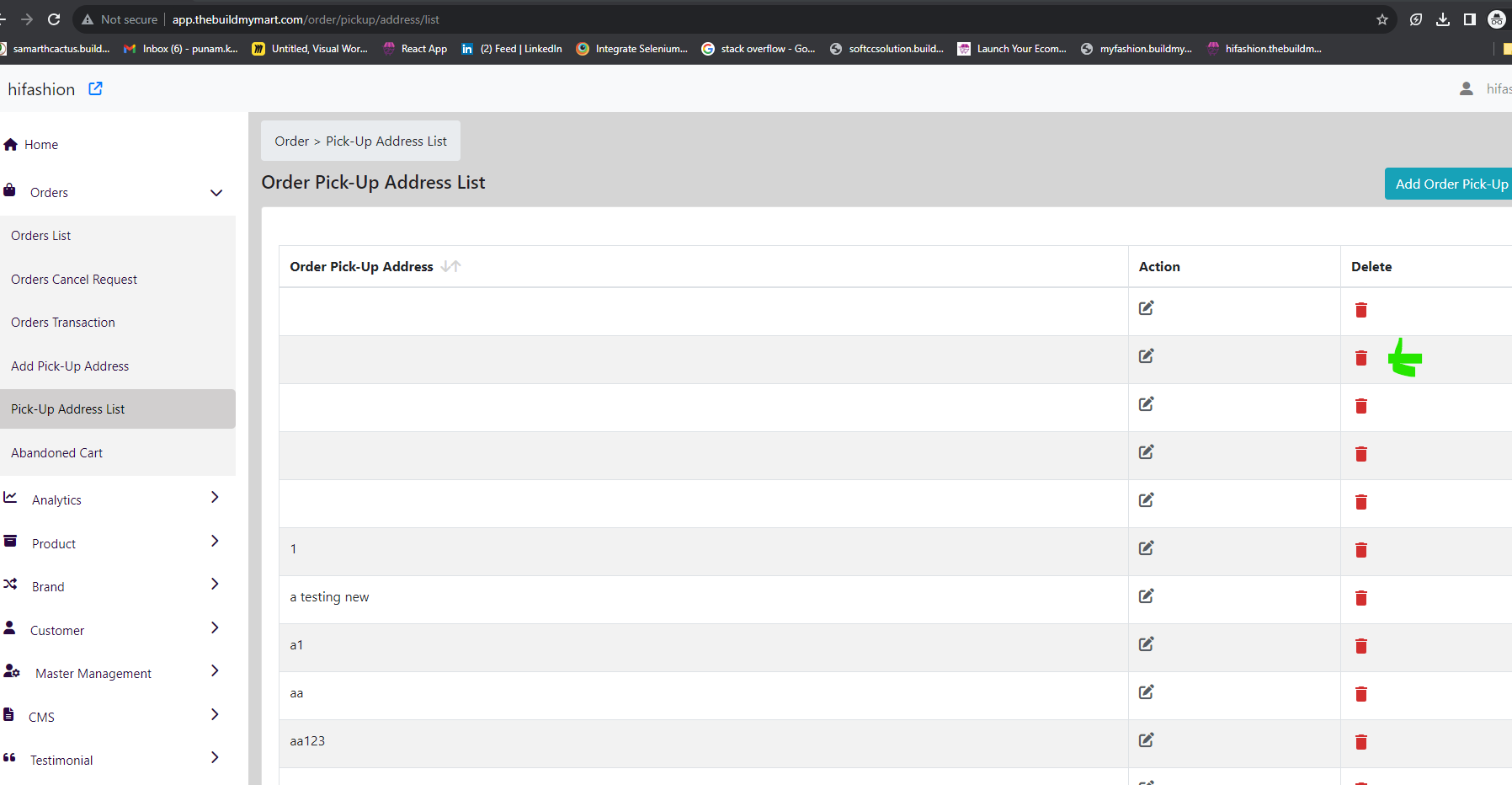
Task: Open Incognito profile icon in browser
Action: click(x=1497, y=19)
